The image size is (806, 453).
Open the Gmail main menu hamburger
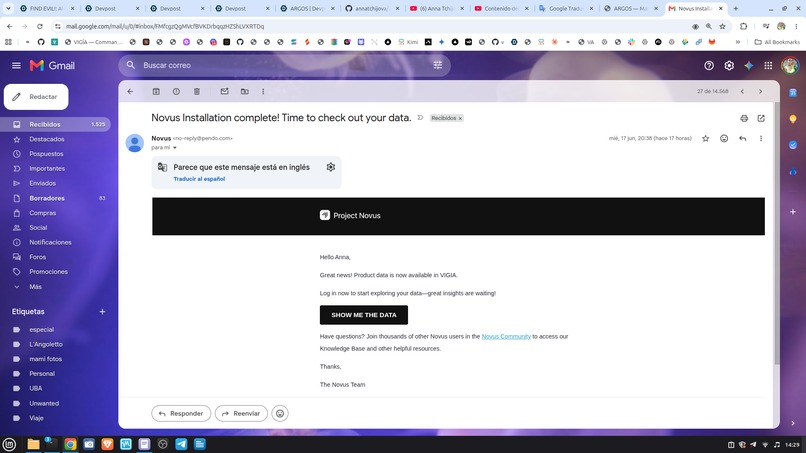click(16, 65)
